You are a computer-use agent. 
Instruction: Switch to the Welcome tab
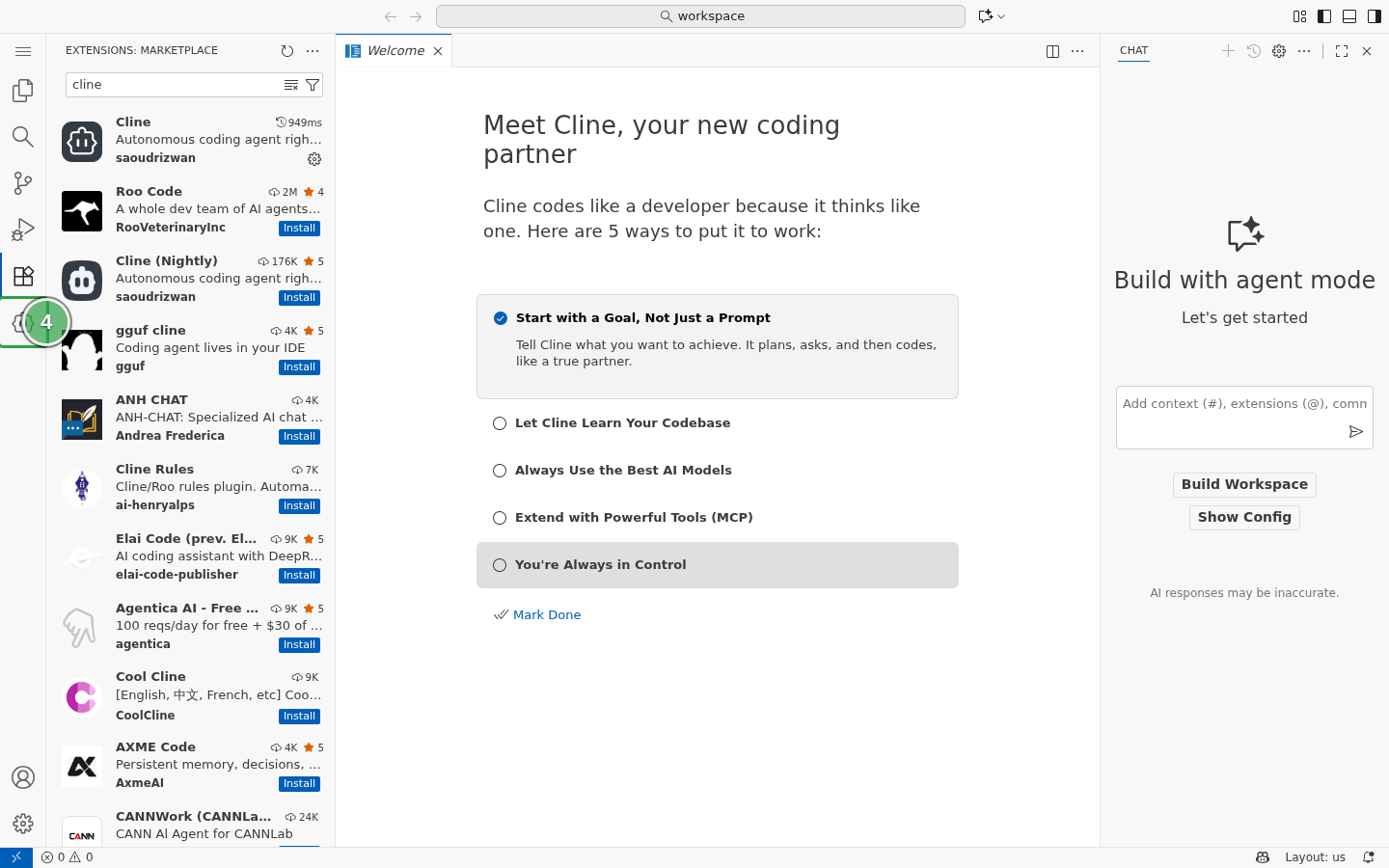[x=395, y=51]
